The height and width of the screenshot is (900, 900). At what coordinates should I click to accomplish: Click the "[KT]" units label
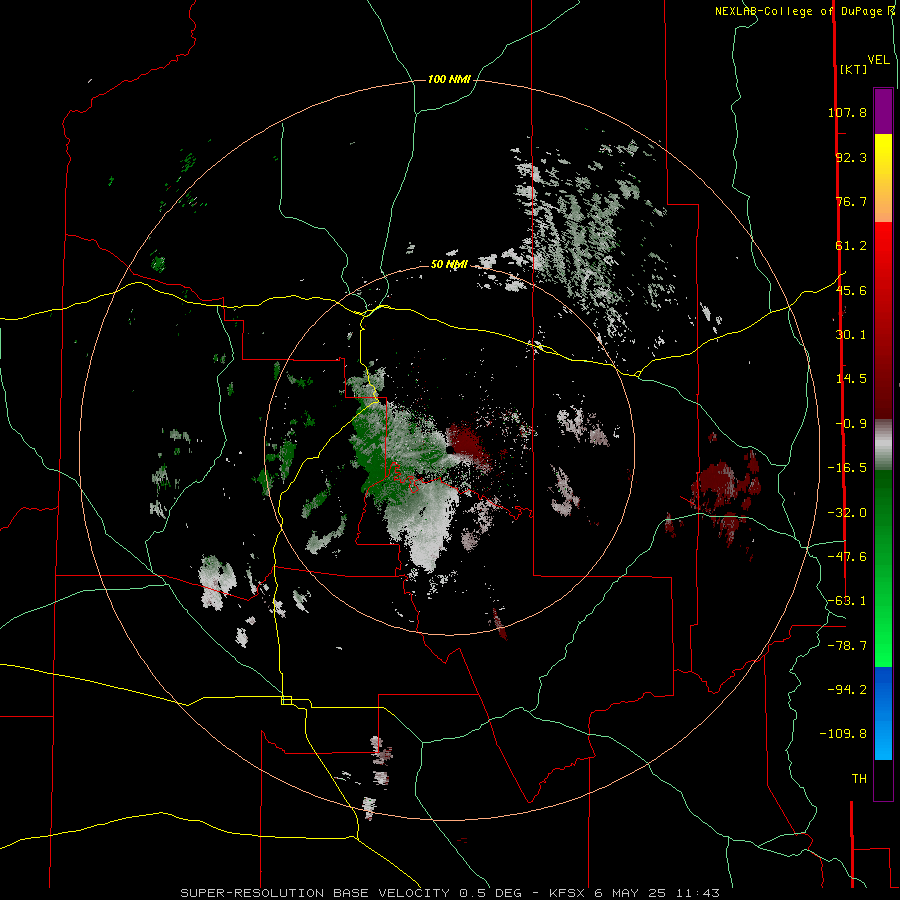point(853,69)
